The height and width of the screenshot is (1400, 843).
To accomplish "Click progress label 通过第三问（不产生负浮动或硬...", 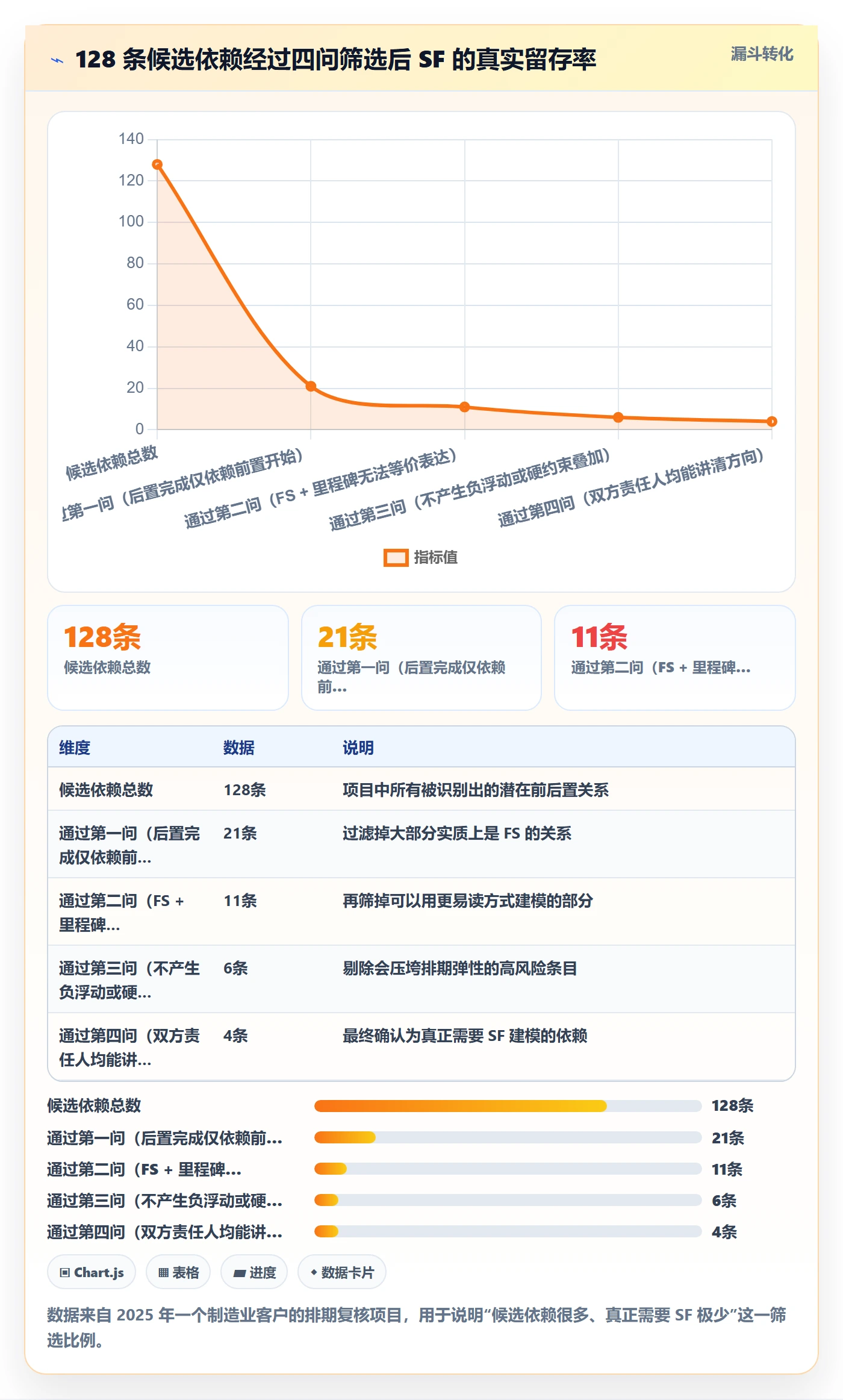I will tap(164, 1201).
